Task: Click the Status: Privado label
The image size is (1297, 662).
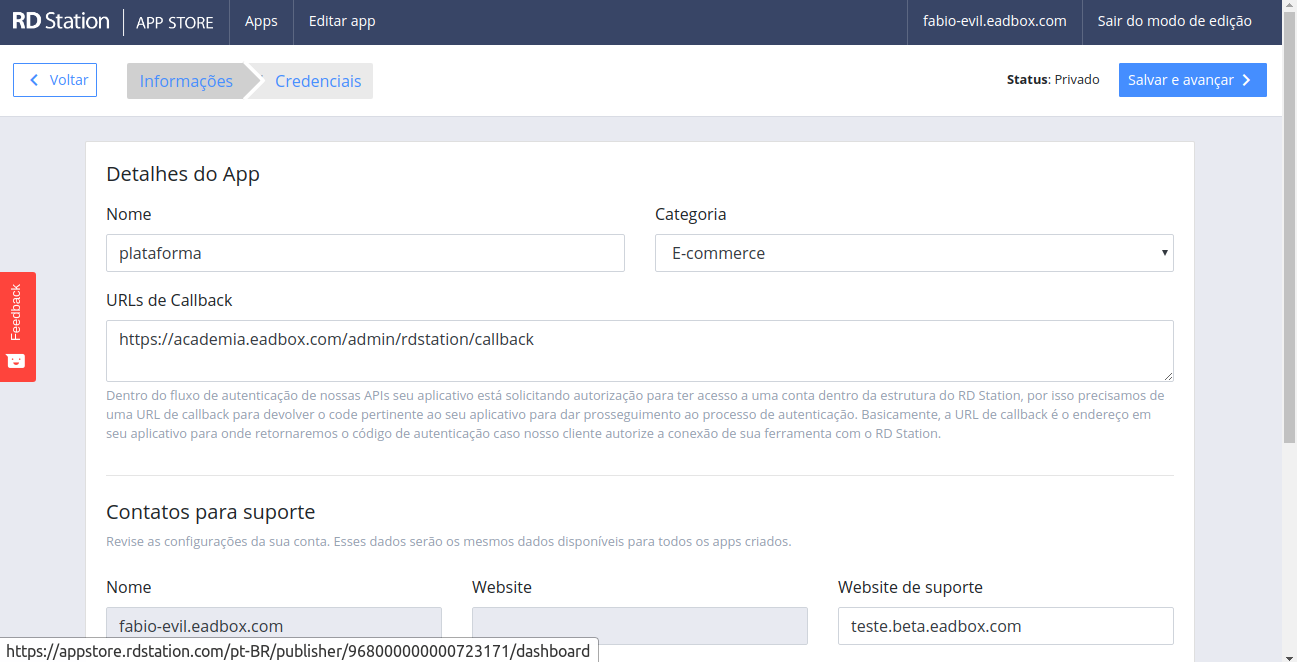Action: pyautogui.click(x=1053, y=80)
